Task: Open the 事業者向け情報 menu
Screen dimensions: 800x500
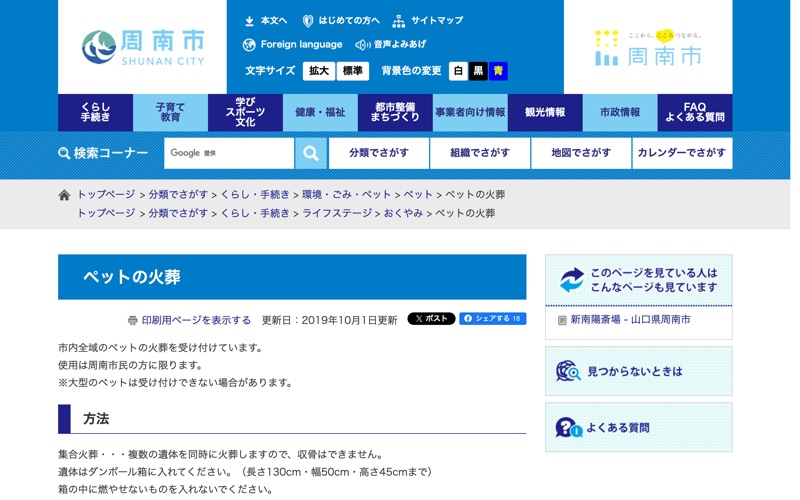Action: 470,112
